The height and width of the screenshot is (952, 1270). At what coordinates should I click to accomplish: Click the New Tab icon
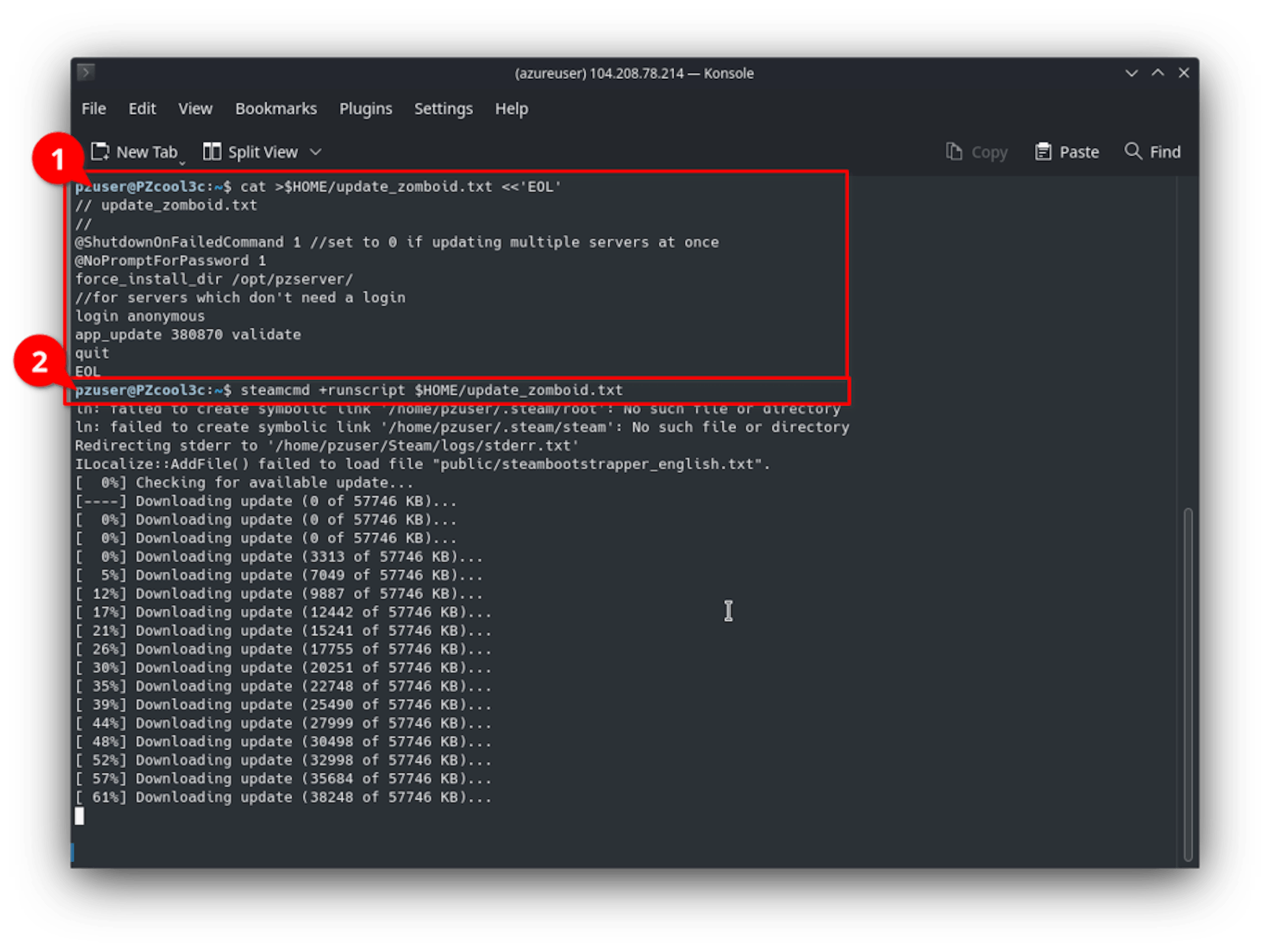click(x=100, y=152)
